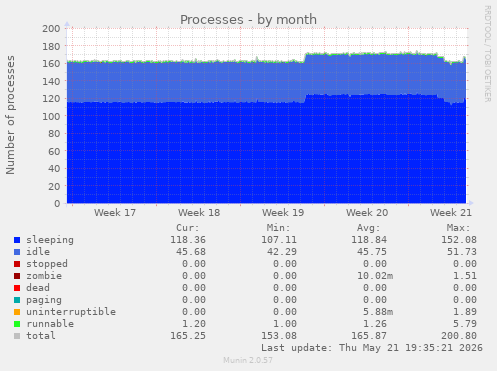
Task: Click the y-axis tick label 100
Action: coord(51,116)
